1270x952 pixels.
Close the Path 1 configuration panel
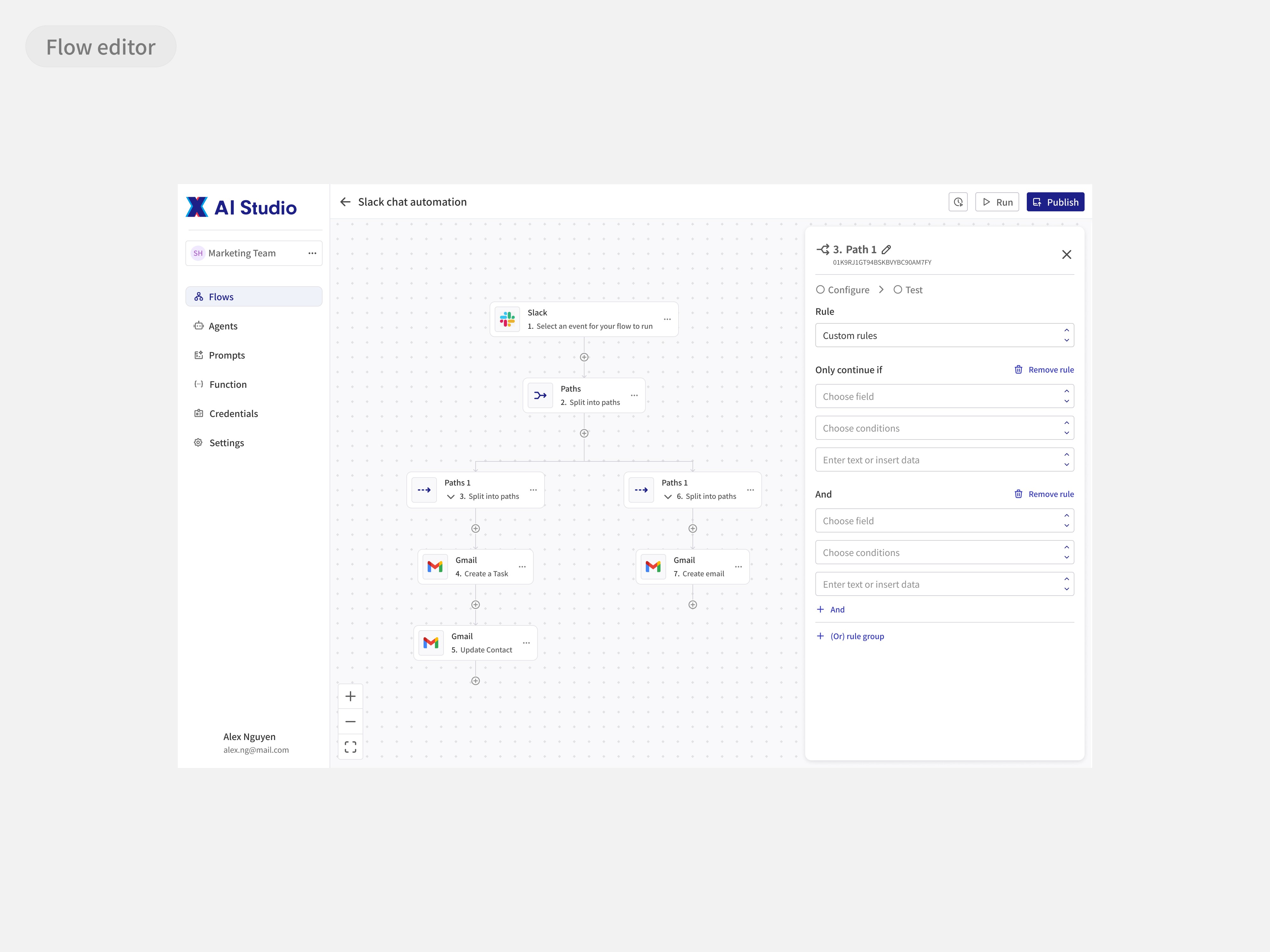[x=1067, y=255]
